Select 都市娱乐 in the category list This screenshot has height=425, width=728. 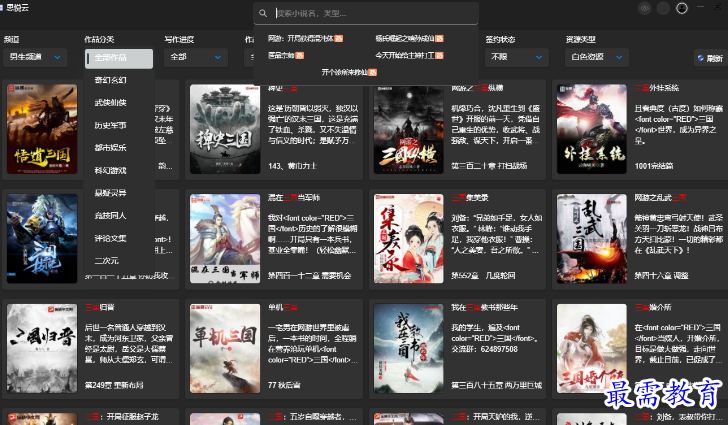coord(119,148)
